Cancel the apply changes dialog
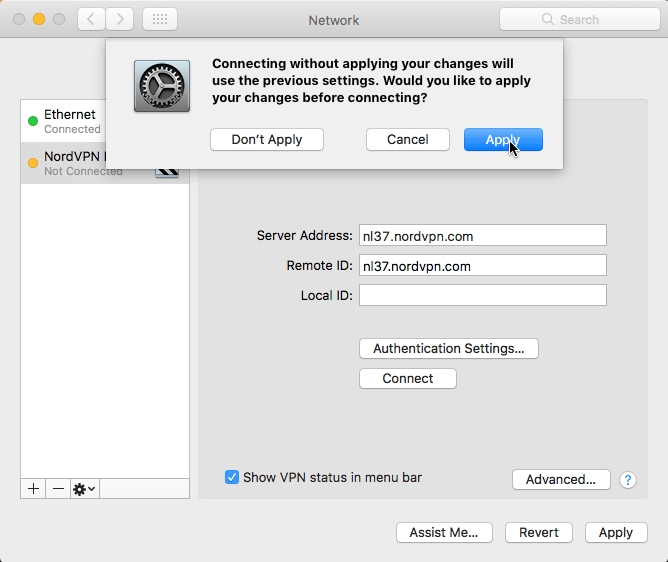The image size is (668, 562). pyautogui.click(x=407, y=140)
